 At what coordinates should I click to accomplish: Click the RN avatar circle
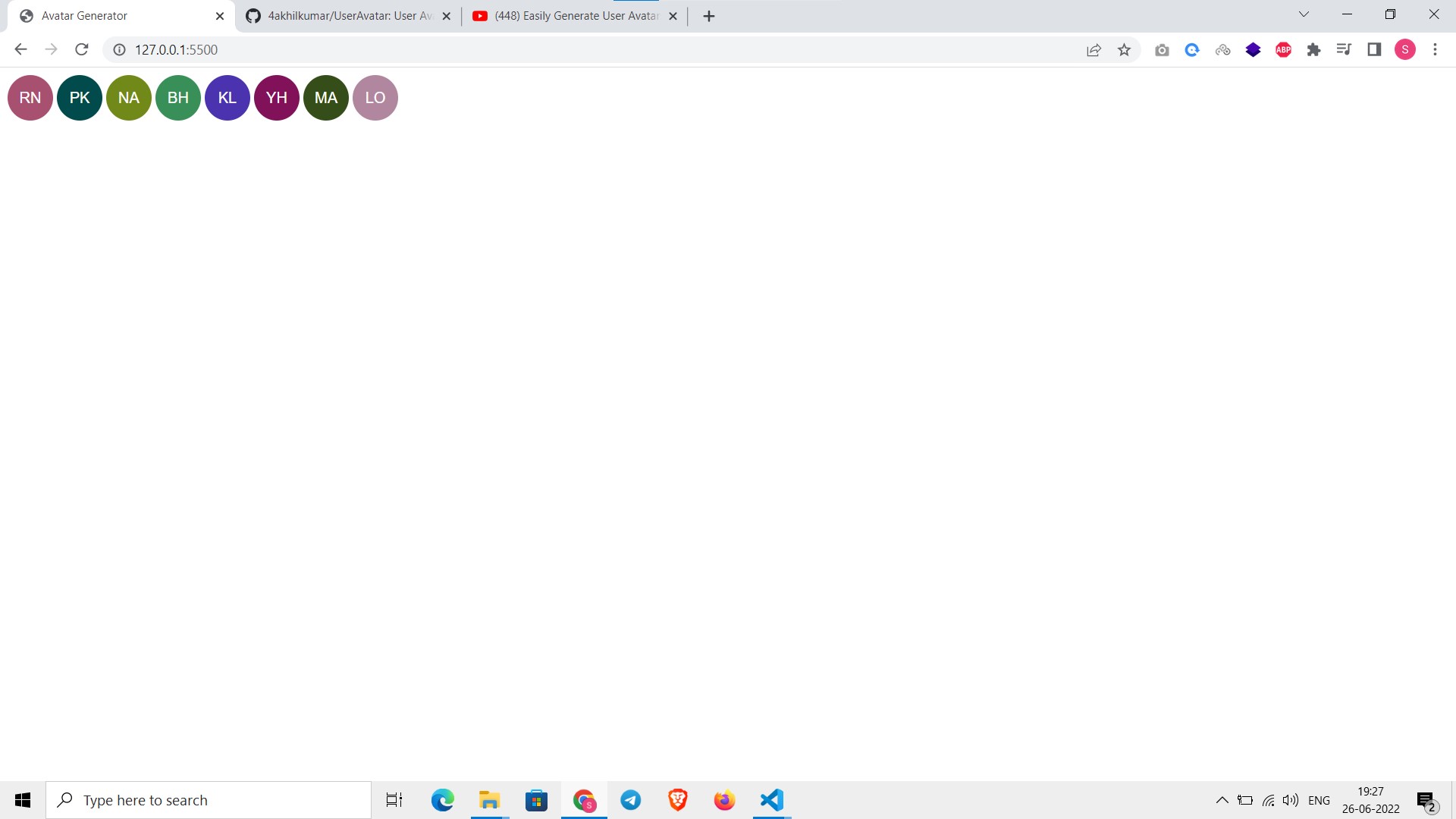click(x=30, y=97)
